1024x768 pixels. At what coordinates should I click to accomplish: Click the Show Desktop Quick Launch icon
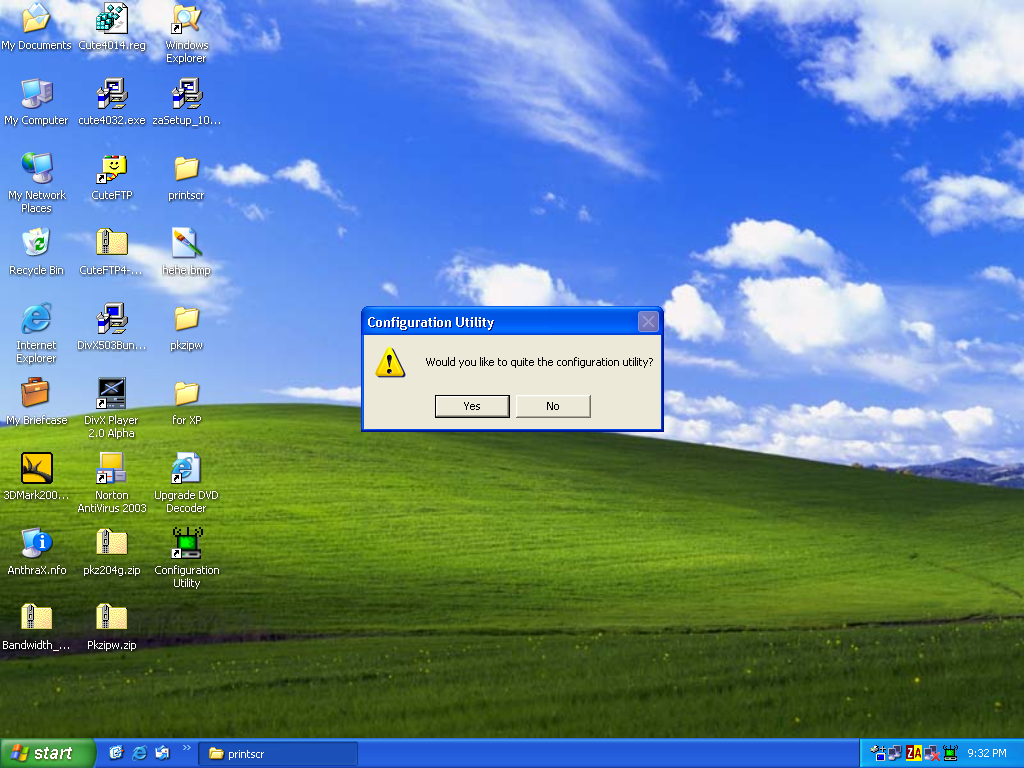pos(116,753)
